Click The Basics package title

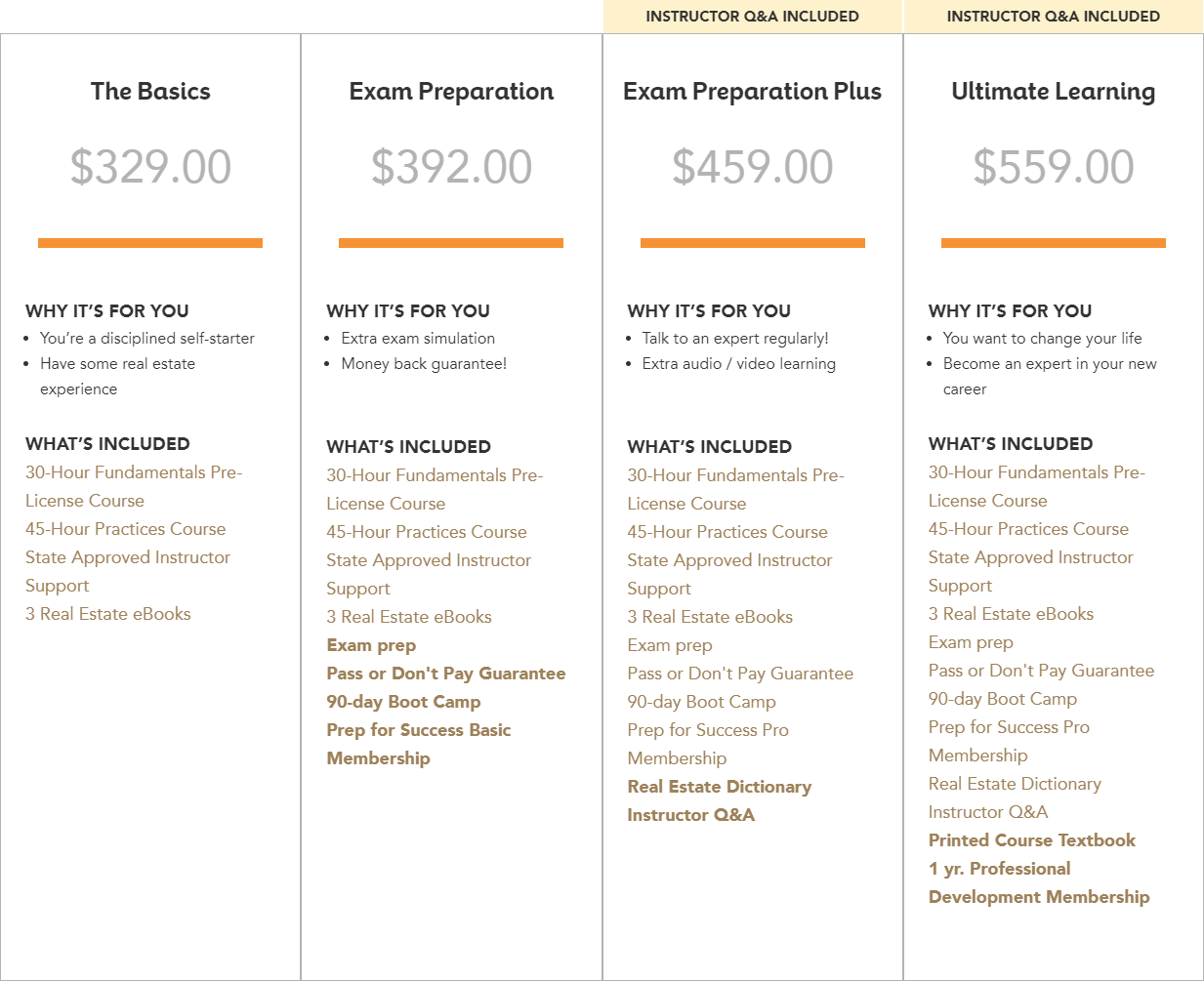150,92
